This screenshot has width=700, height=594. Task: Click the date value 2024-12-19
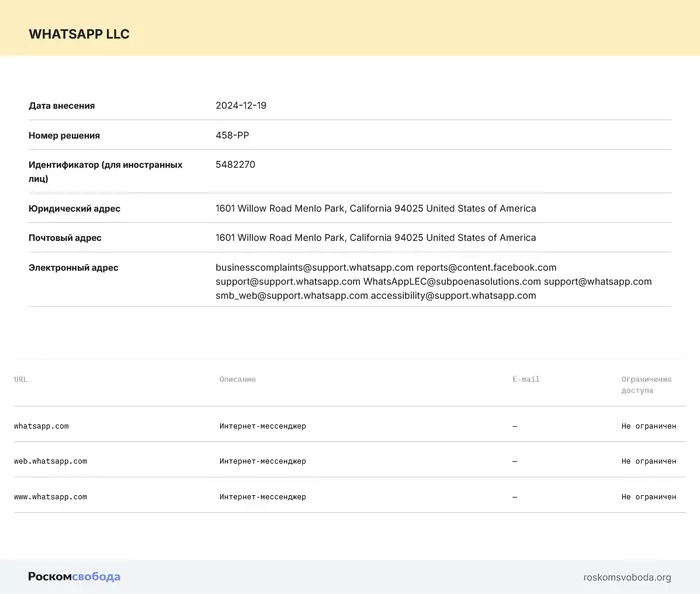point(241,105)
